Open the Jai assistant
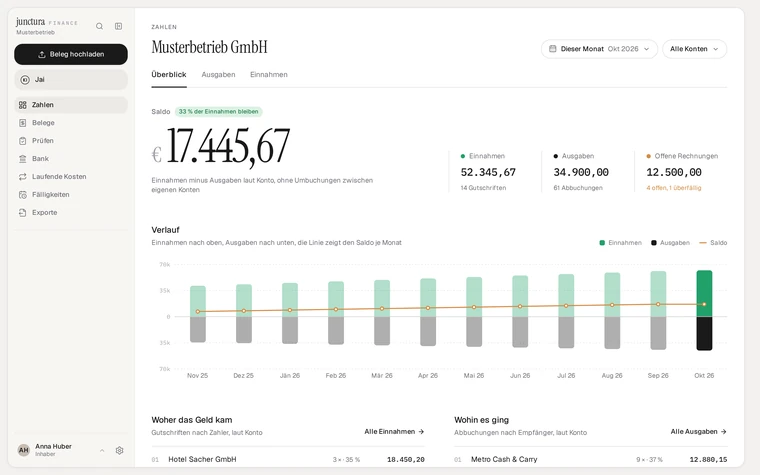The height and width of the screenshot is (475, 760). pyautogui.click(x=71, y=79)
